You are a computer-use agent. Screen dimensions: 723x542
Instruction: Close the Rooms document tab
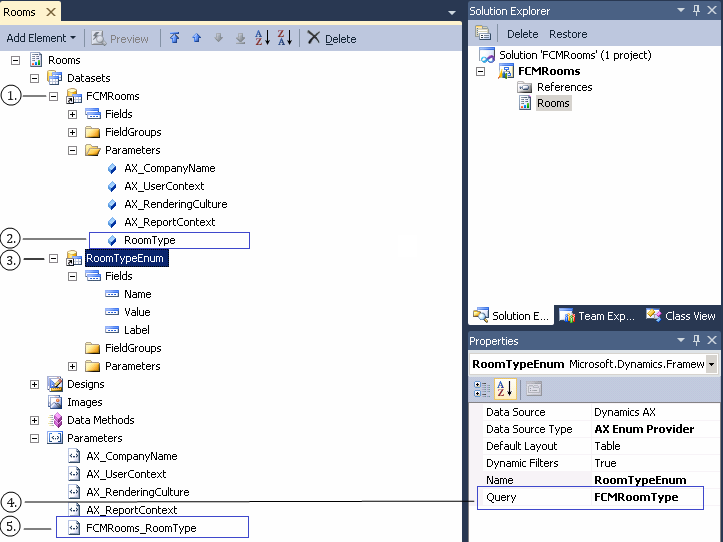pyautogui.click(x=51, y=12)
